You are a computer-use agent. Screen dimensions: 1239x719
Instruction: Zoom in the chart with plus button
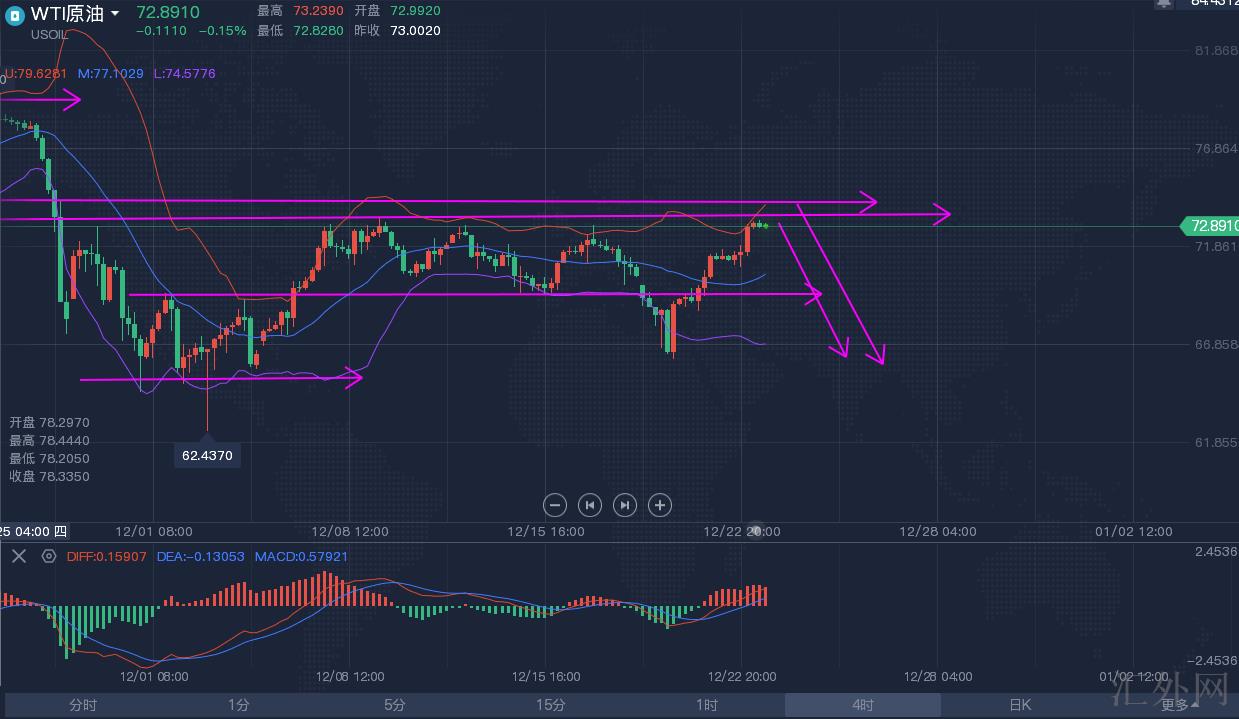[x=659, y=505]
